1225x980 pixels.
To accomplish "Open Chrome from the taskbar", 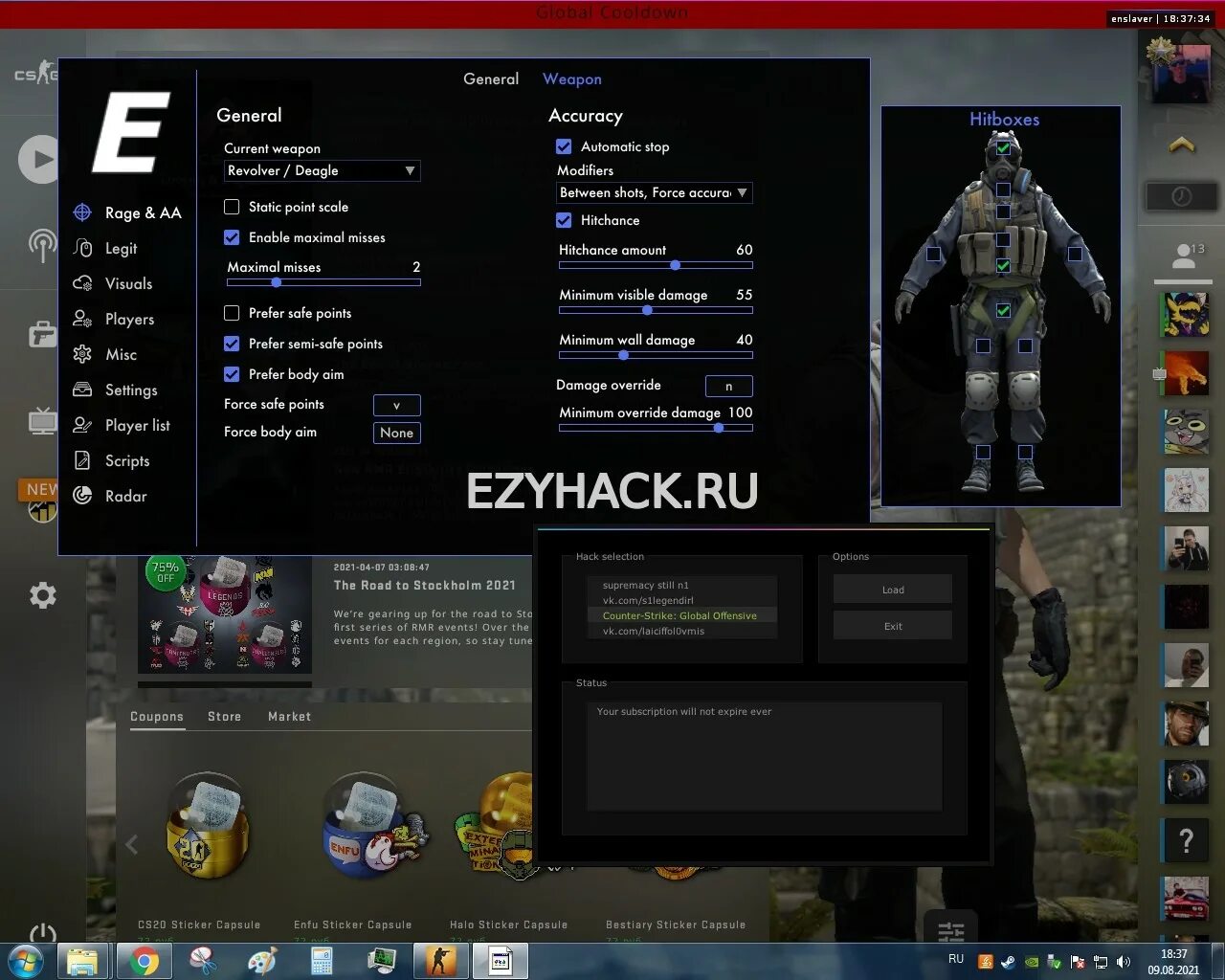I will tap(145, 961).
